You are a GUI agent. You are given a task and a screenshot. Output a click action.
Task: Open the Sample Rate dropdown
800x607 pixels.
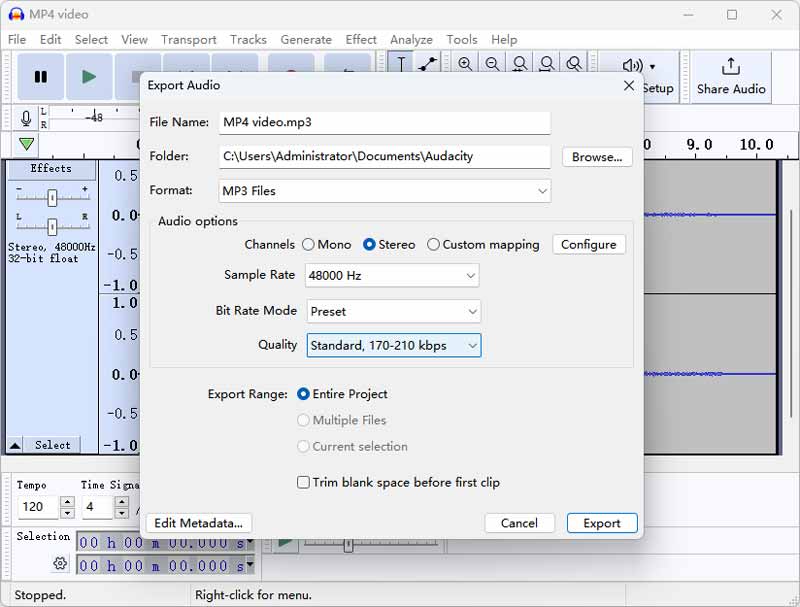(391, 274)
